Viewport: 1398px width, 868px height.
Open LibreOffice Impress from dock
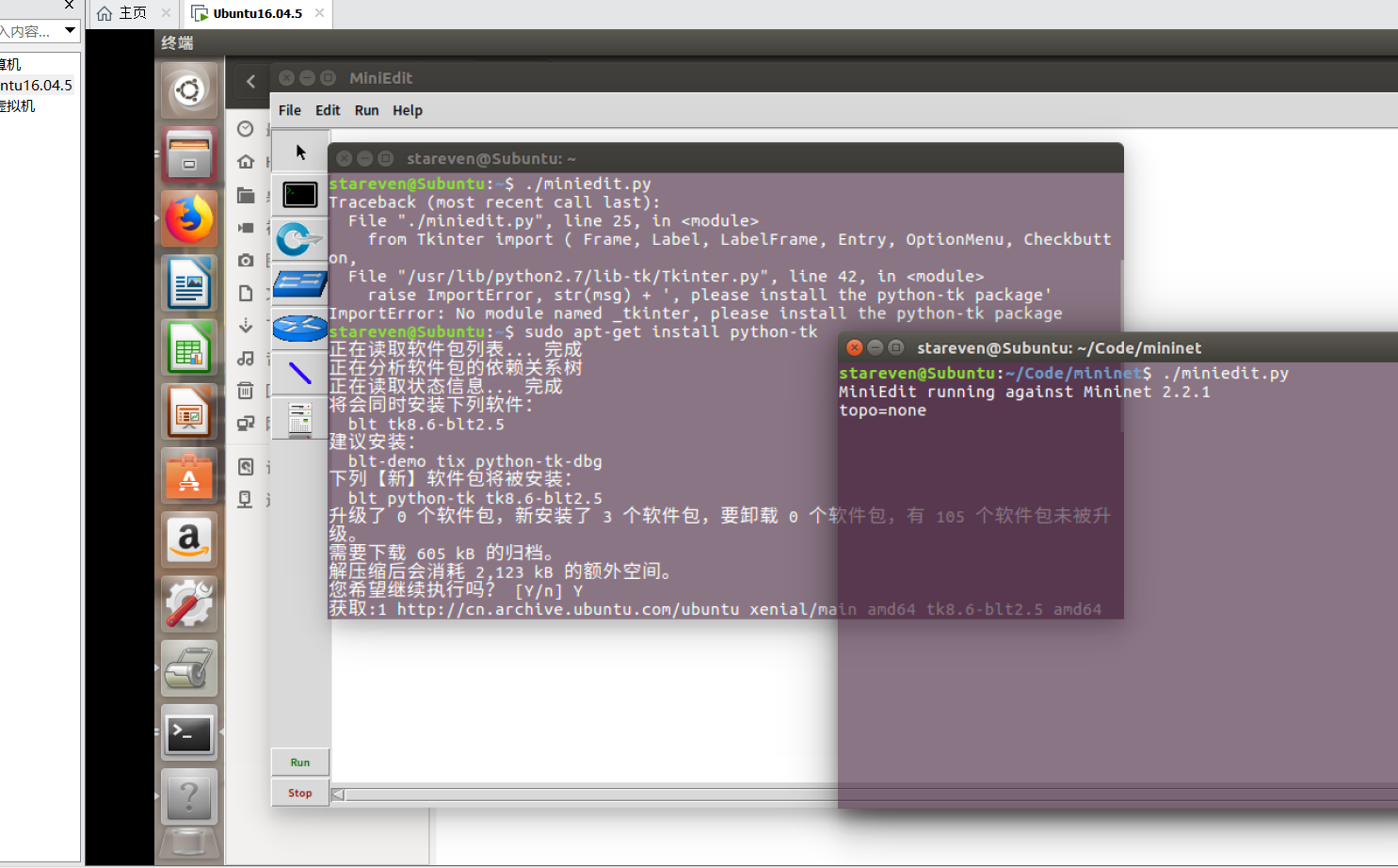point(189,411)
